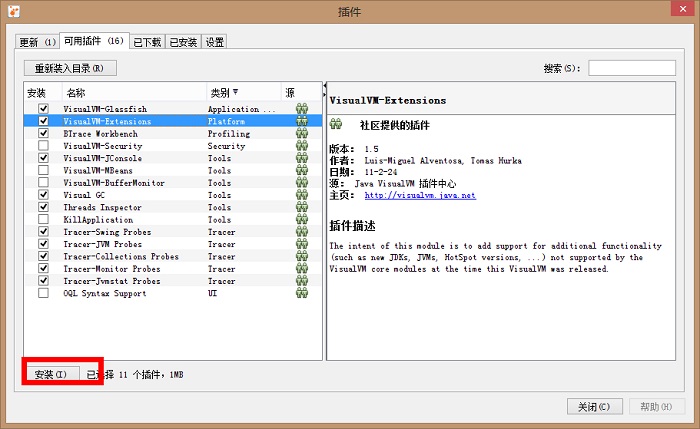This screenshot has height=429, width=700.
Task: Check the VisualVM-MBeans install checkbox
Action: (x=43, y=170)
